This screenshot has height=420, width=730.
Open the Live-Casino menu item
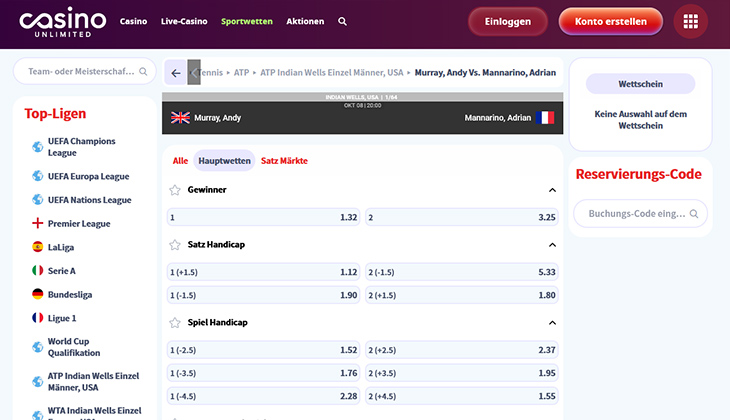click(184, 21)
